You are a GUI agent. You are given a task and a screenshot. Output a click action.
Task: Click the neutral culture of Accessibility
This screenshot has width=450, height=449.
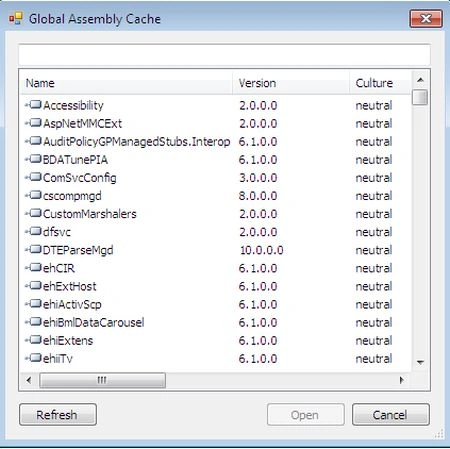click(x=374, y=106)
